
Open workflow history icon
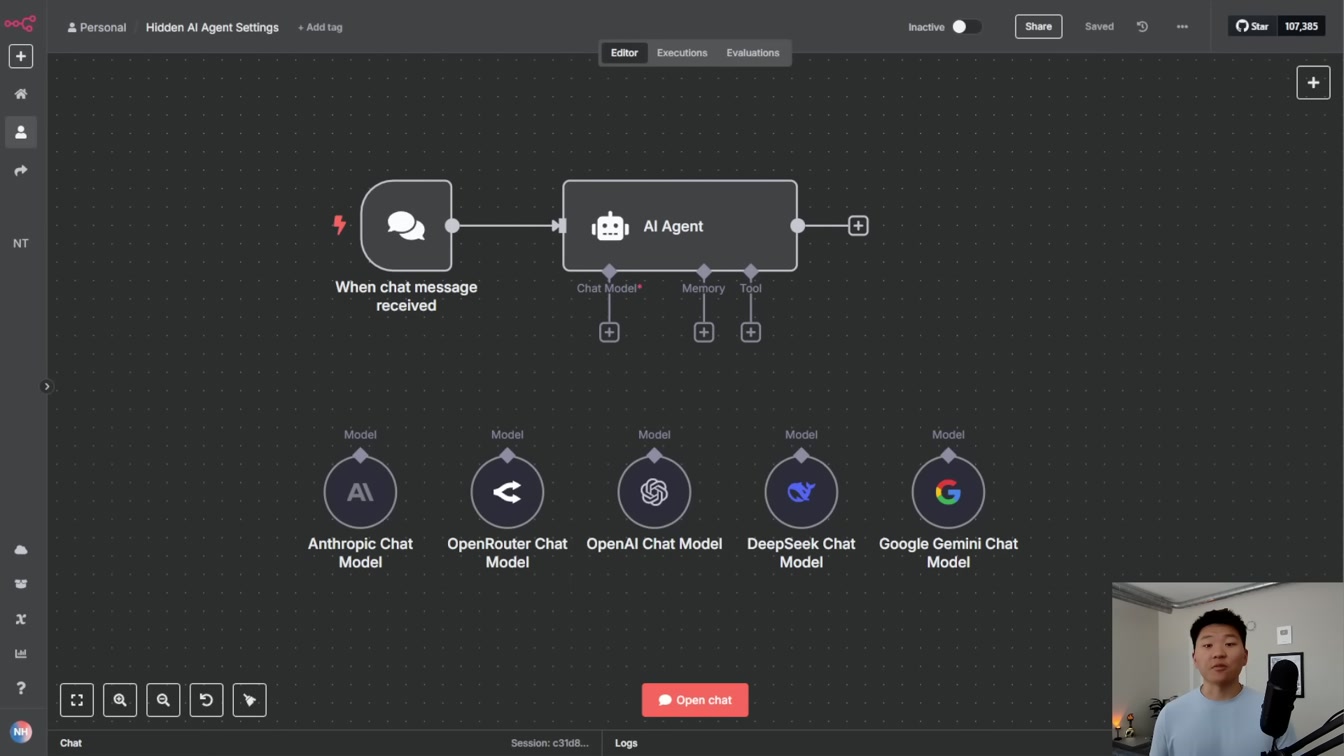[x=1142, y=27]
